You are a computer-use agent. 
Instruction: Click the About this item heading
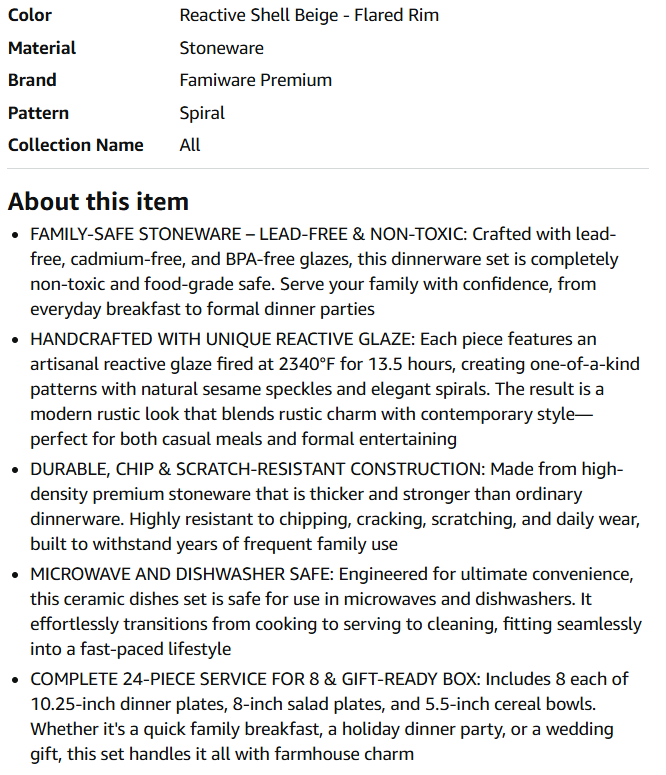point(98,201)
